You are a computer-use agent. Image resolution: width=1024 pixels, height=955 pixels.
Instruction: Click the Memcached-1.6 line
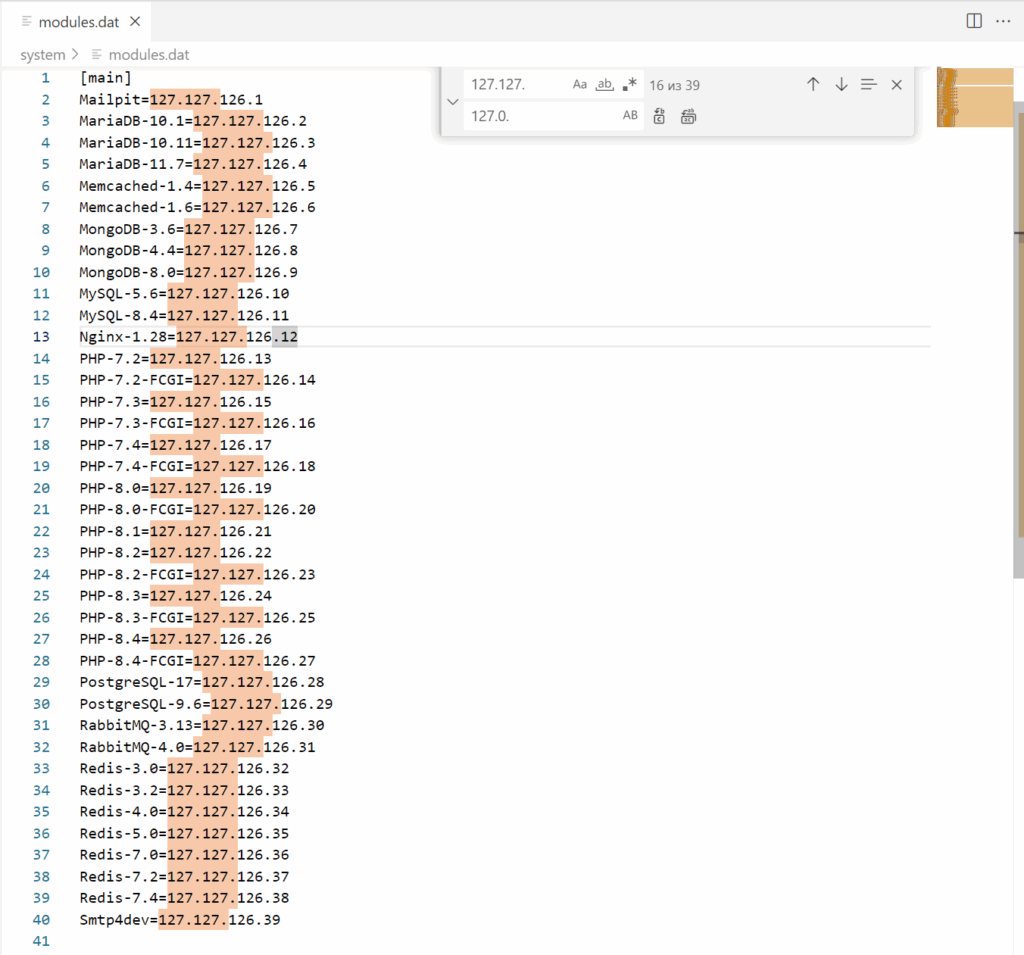click(x=197, y=207)
